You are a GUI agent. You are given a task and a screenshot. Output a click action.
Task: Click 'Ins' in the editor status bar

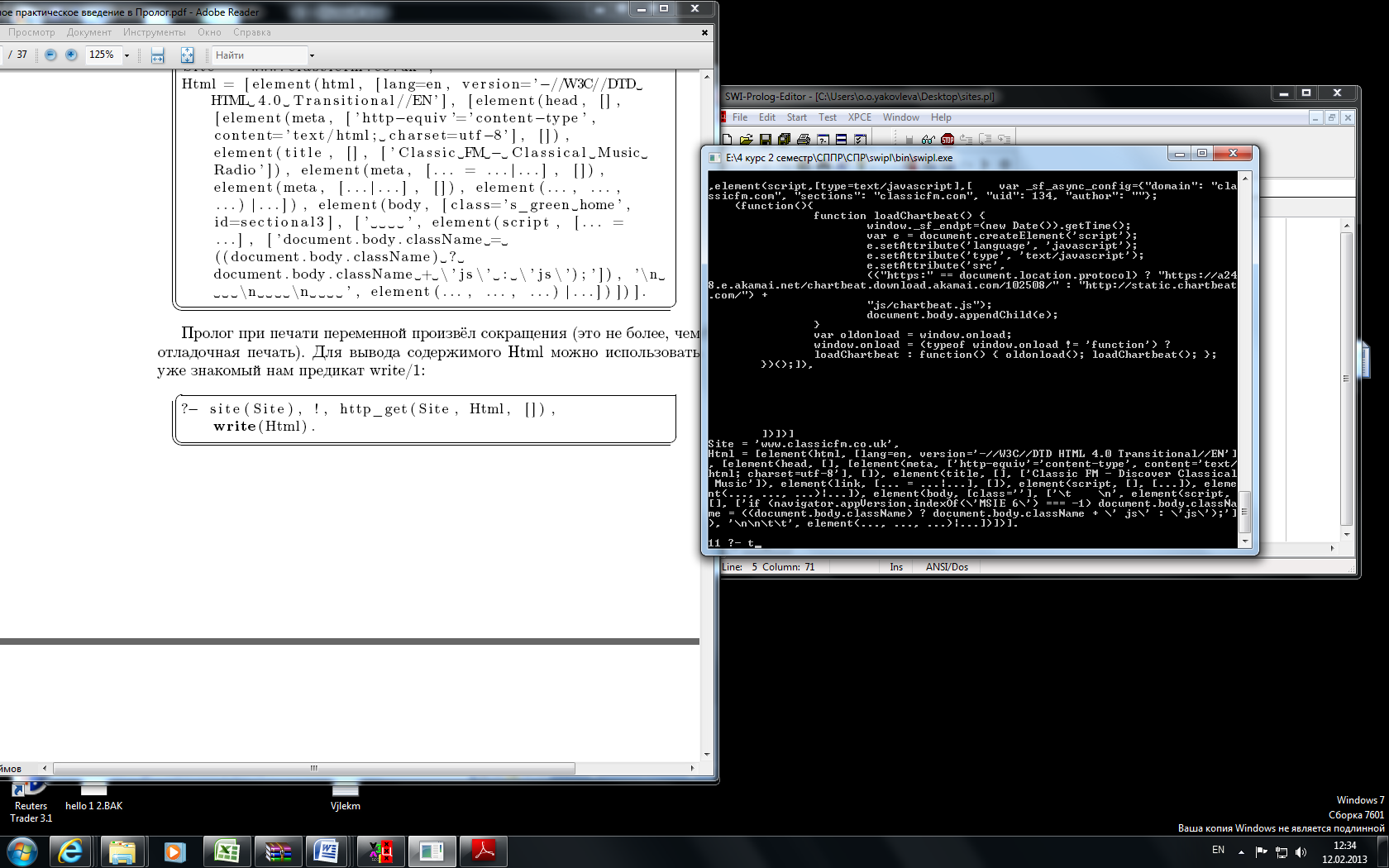click(896, 567)
